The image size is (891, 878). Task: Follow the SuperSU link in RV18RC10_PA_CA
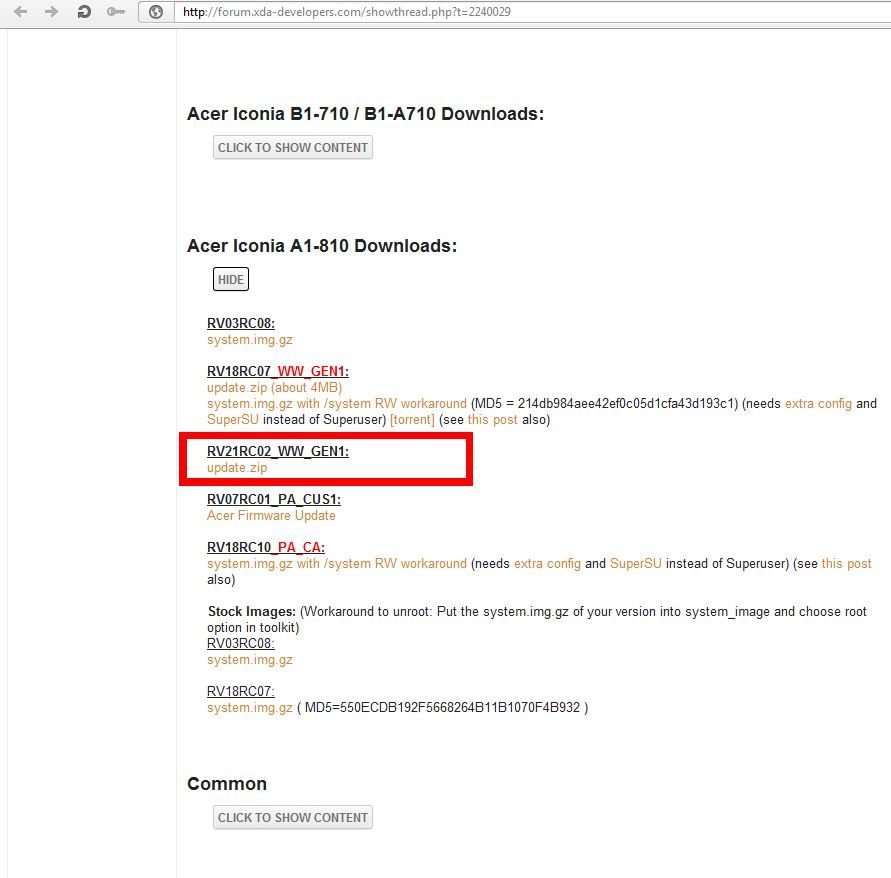click(636, 564)
